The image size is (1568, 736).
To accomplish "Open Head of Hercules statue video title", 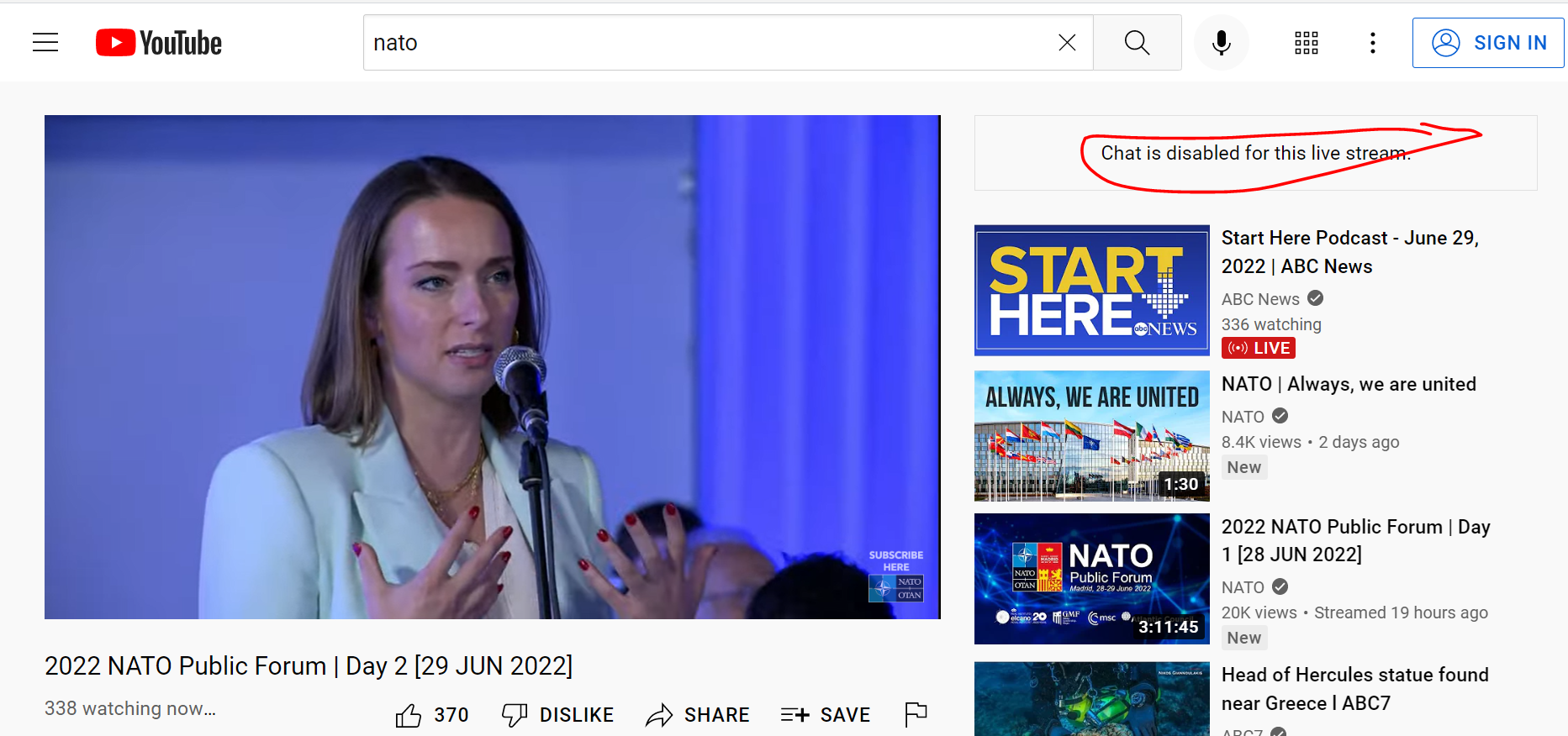I will click(x=1355, y=689).
